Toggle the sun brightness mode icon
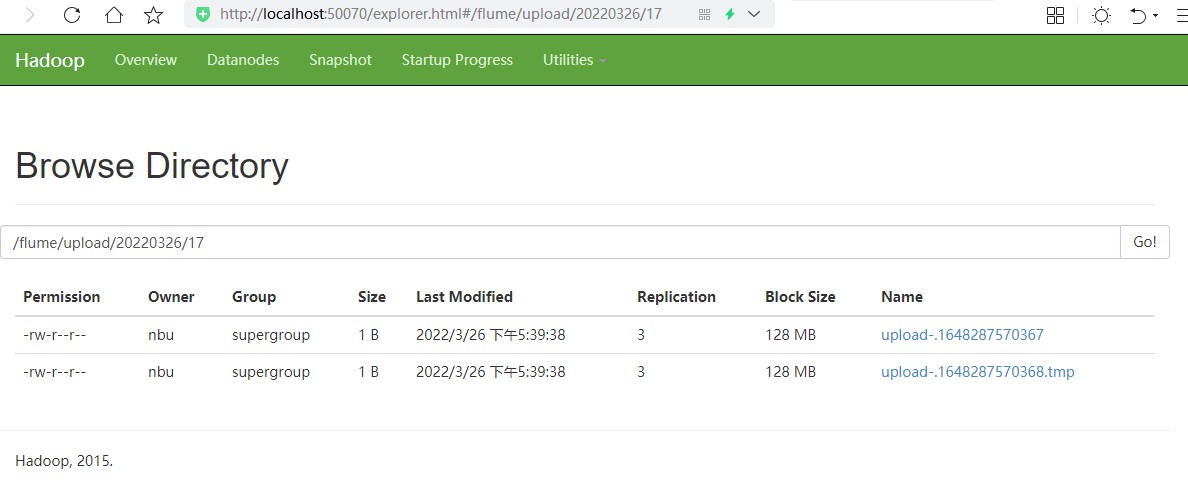 (x=1101, y=15)
